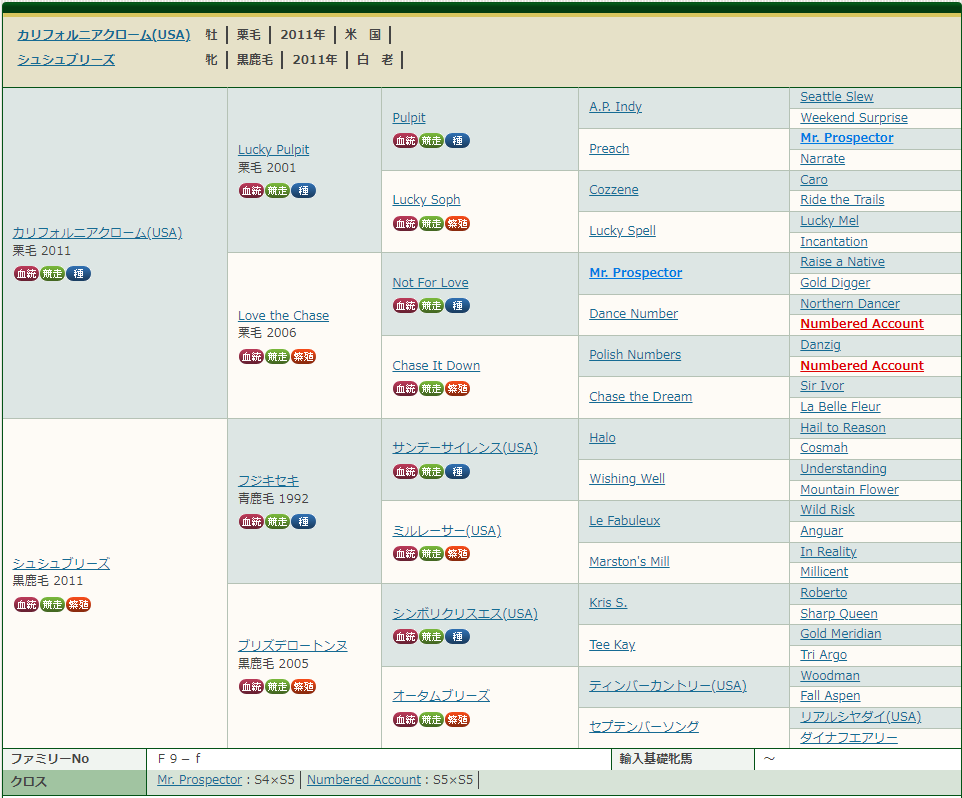962x798 pixels.
Task: Open bold Mr. Prospector link under Not For Love
Action: [636, 273]
